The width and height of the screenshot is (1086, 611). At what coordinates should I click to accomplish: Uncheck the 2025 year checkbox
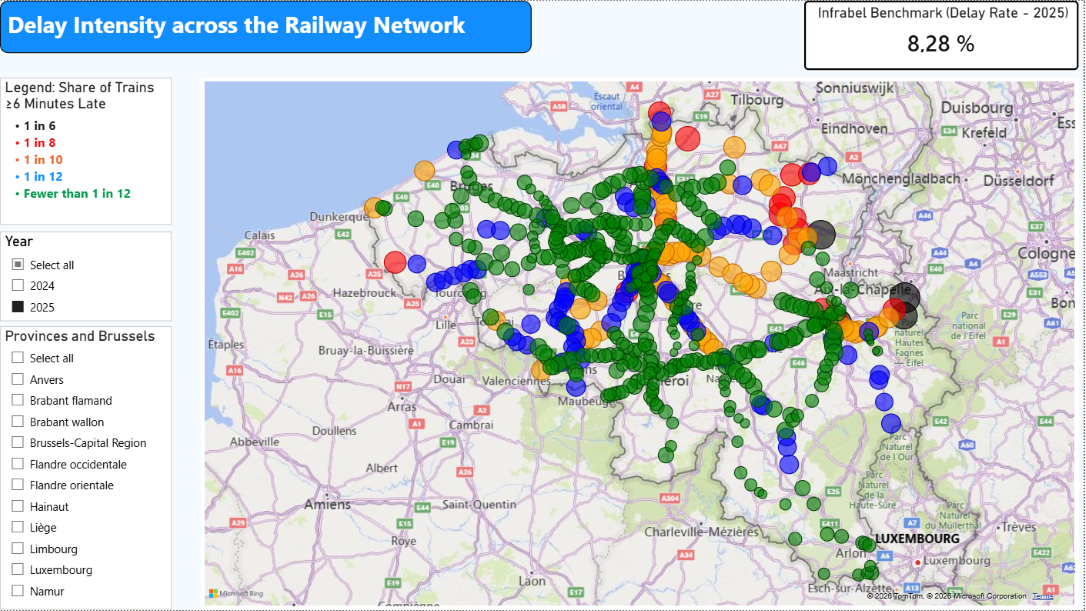pos(18,307)
